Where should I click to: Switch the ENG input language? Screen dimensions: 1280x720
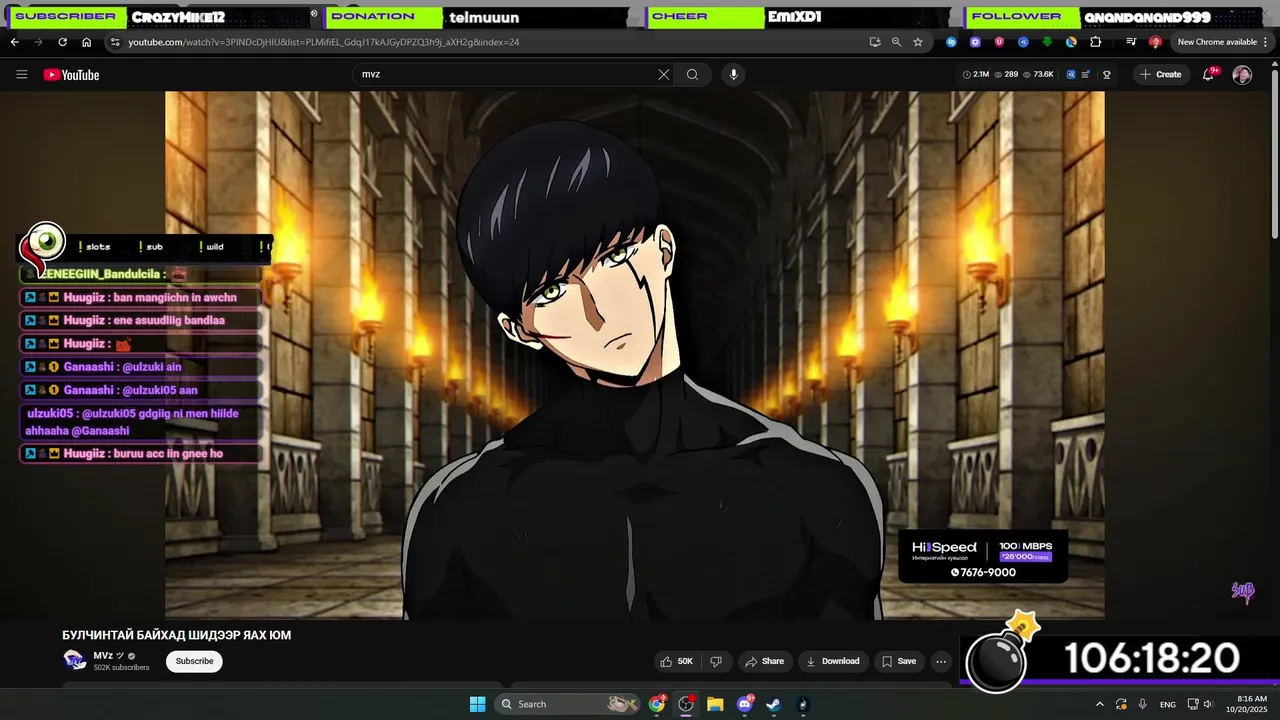point(1167,704)
